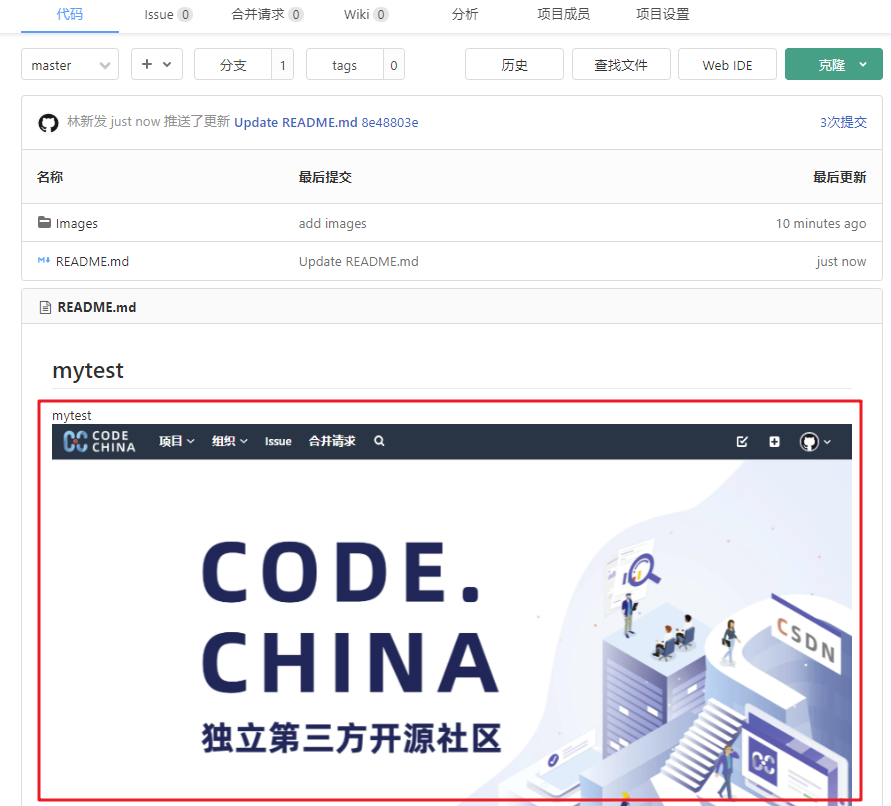The width and height of the screenshot is (891, 806).
Task: Open the 项目设置 tab
Action: tap(661, 15)
